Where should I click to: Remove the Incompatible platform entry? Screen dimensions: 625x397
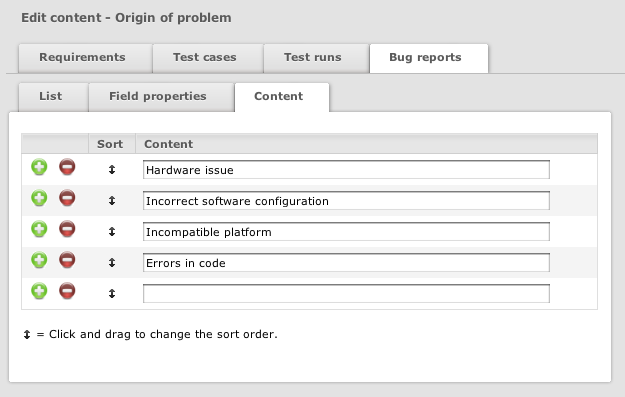pos(67,229)
